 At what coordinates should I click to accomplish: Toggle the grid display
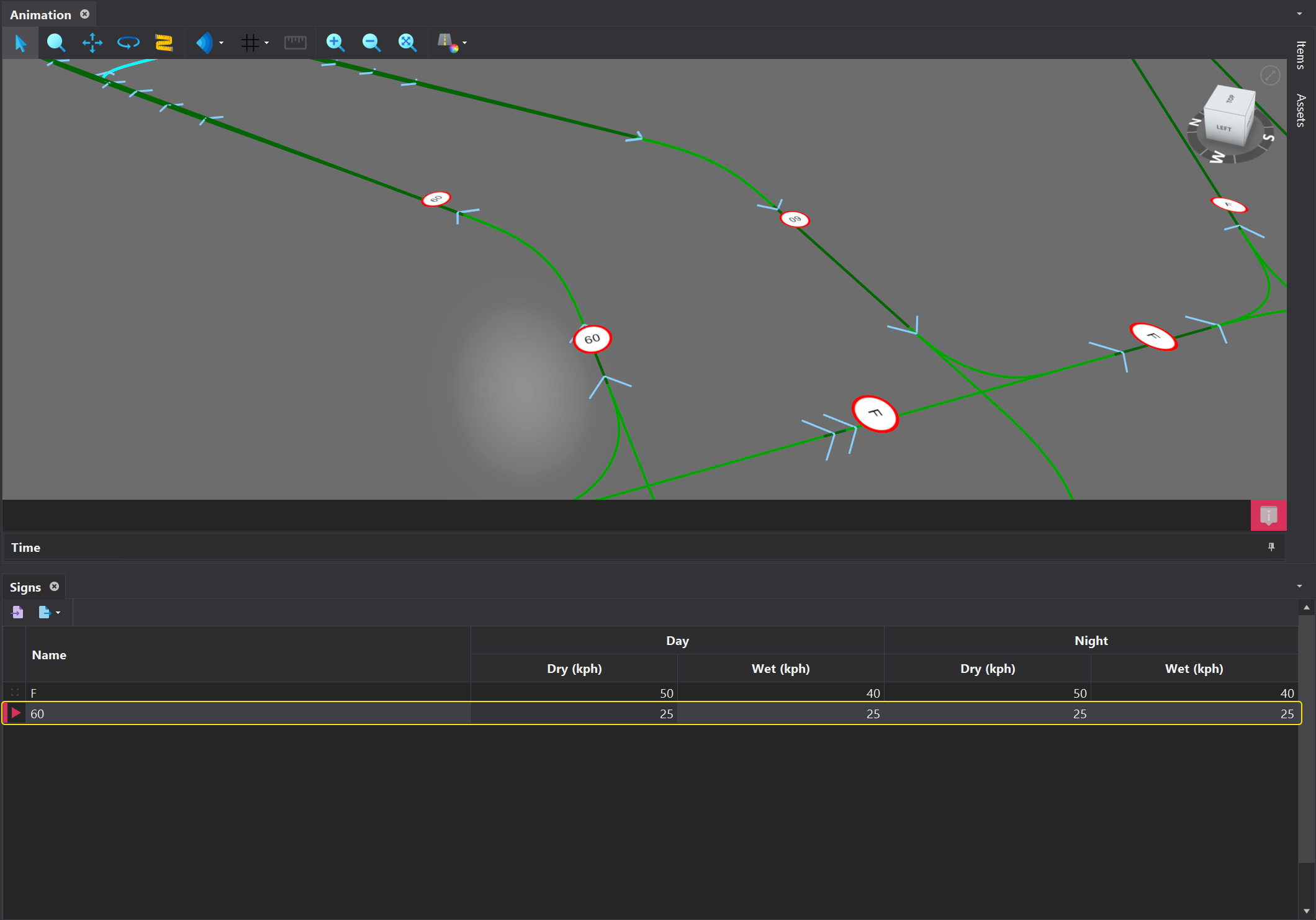(x=250, y=43)
